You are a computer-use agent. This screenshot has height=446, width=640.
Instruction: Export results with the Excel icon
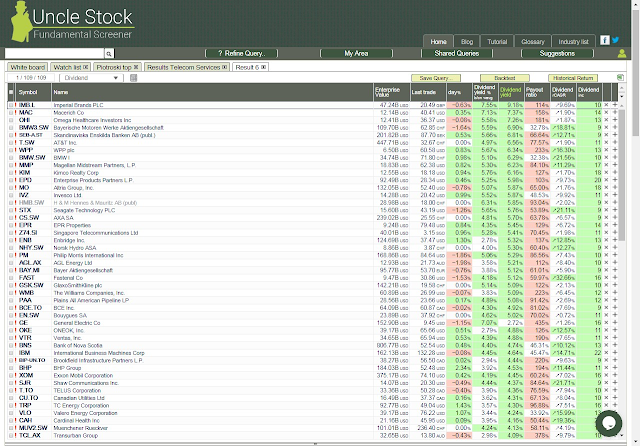pyautogui.click(x=620, y=78)
